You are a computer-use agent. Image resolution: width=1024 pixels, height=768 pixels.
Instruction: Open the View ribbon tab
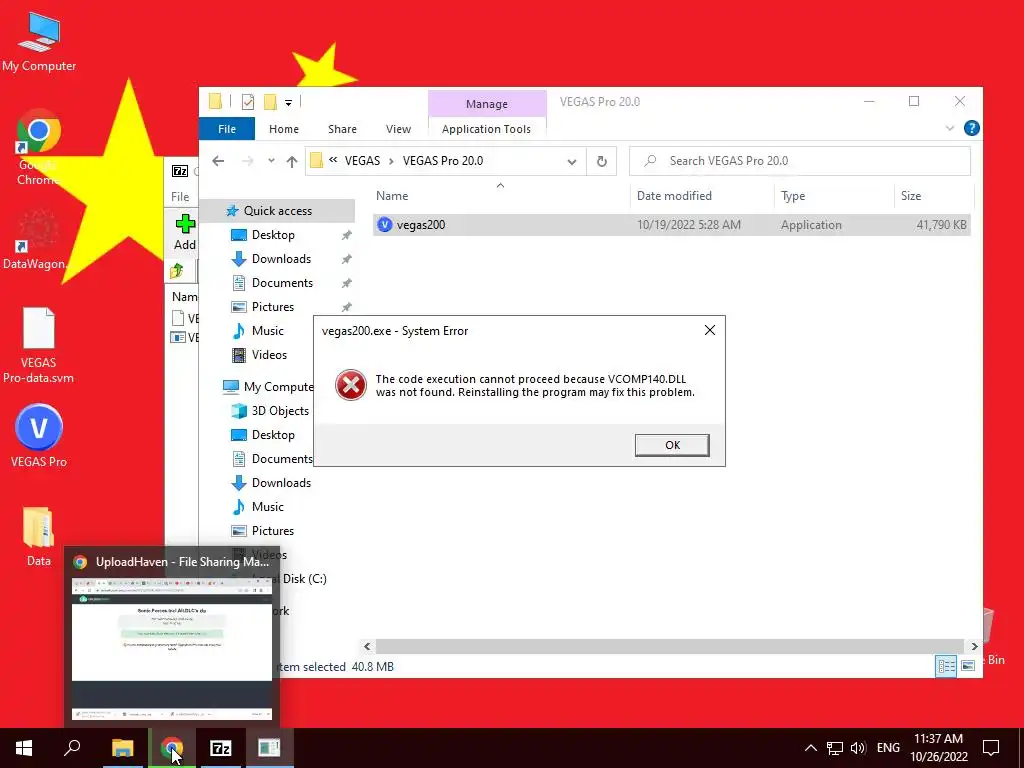point(398,129)
